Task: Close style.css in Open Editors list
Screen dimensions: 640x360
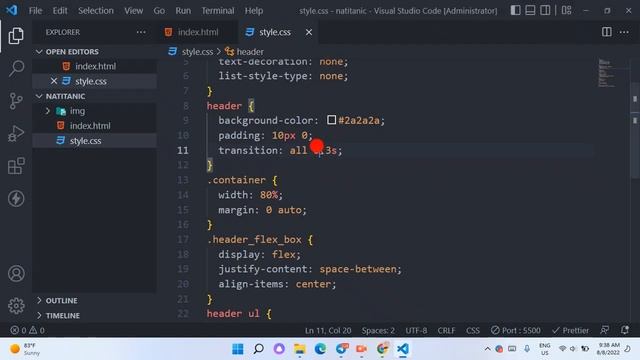Action: tap(54, 81)
